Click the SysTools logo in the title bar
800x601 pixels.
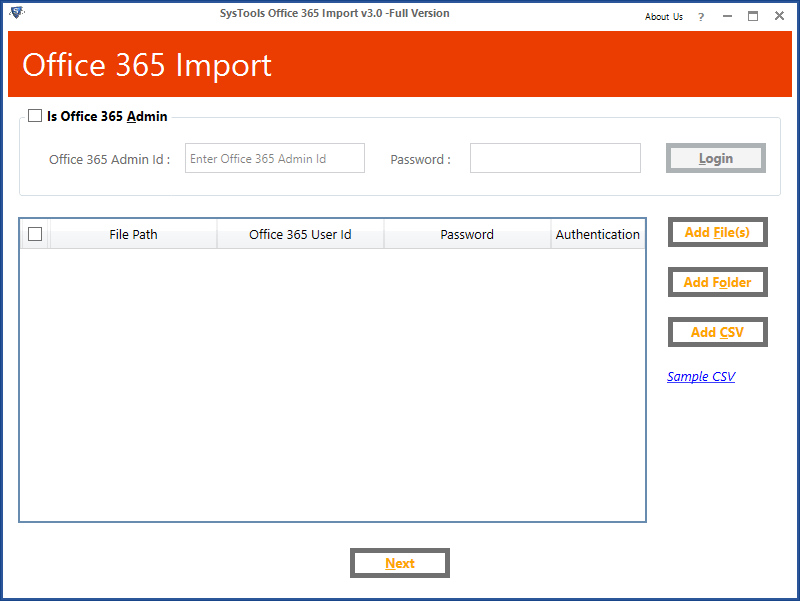point(14,12)
